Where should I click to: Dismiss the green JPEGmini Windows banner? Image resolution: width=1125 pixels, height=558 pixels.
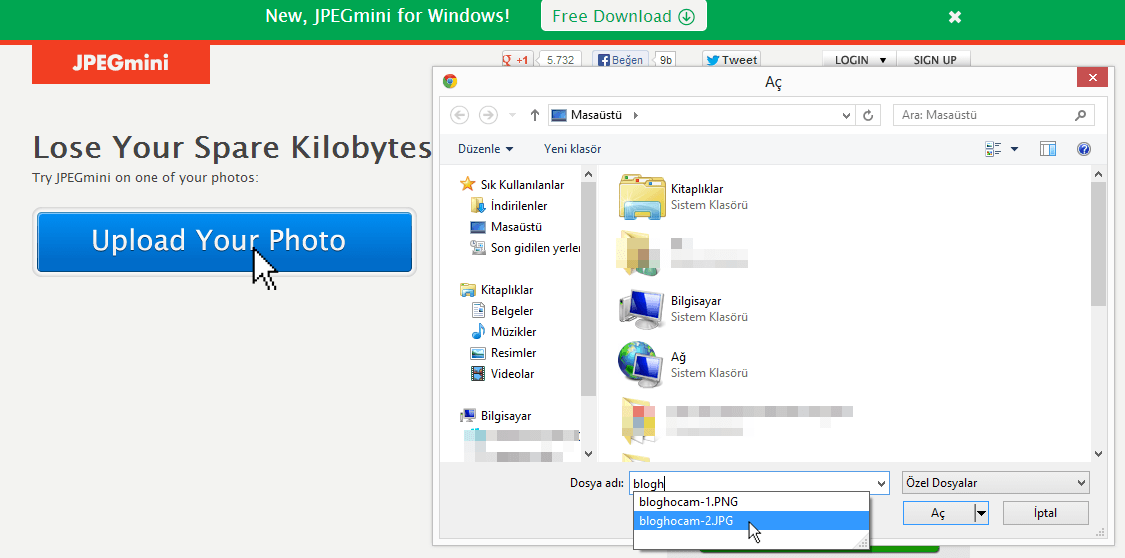tap(954, 17)
